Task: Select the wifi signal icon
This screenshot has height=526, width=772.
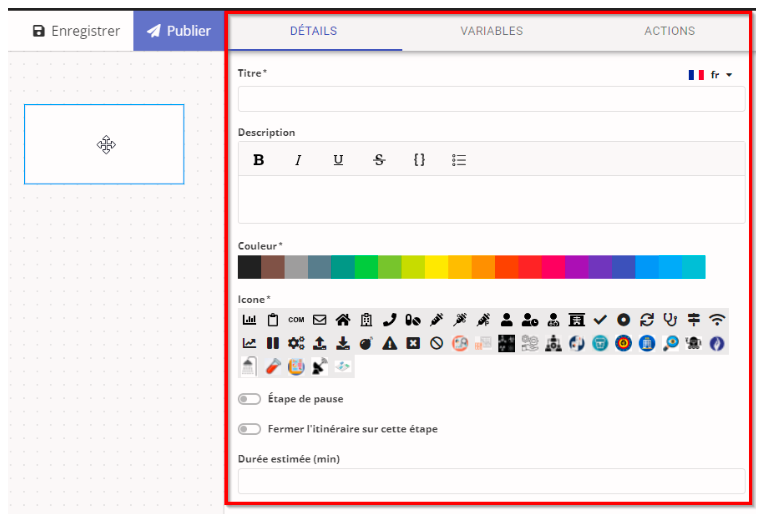Action: coord(717,320)
